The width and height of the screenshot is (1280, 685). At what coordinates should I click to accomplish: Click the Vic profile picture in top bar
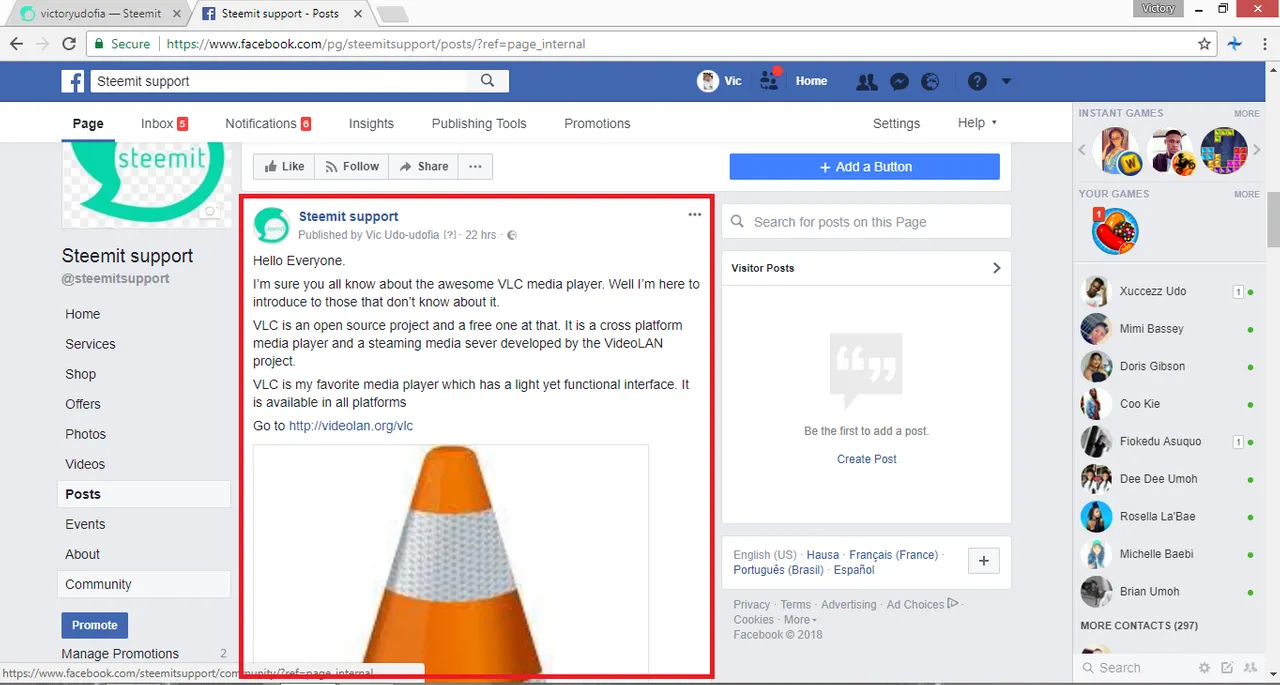tap(707, 81)
